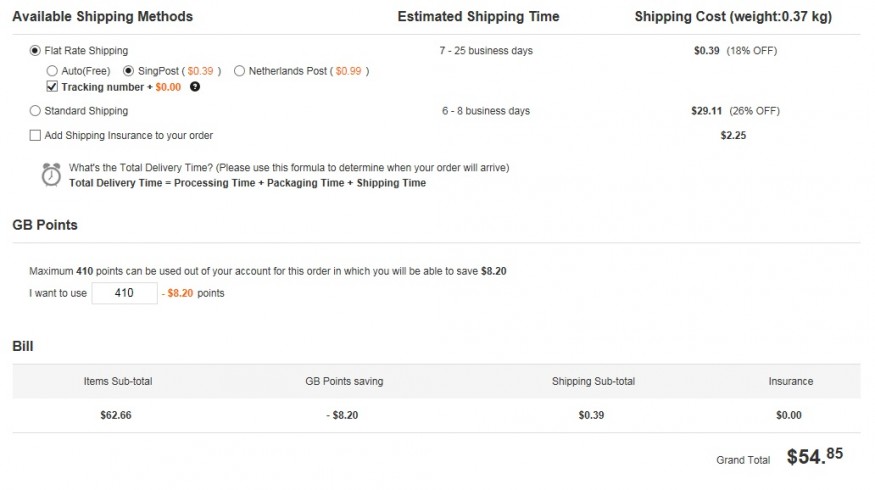Select the Flat Rate Shipping option
The width and height of the screenshot is (875, 490).
36,50
